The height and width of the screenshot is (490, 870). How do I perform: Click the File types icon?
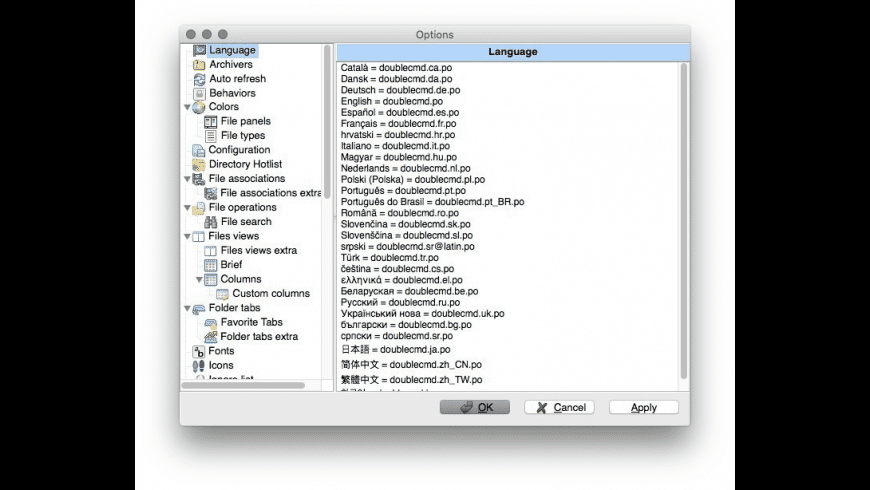[211, 136]
